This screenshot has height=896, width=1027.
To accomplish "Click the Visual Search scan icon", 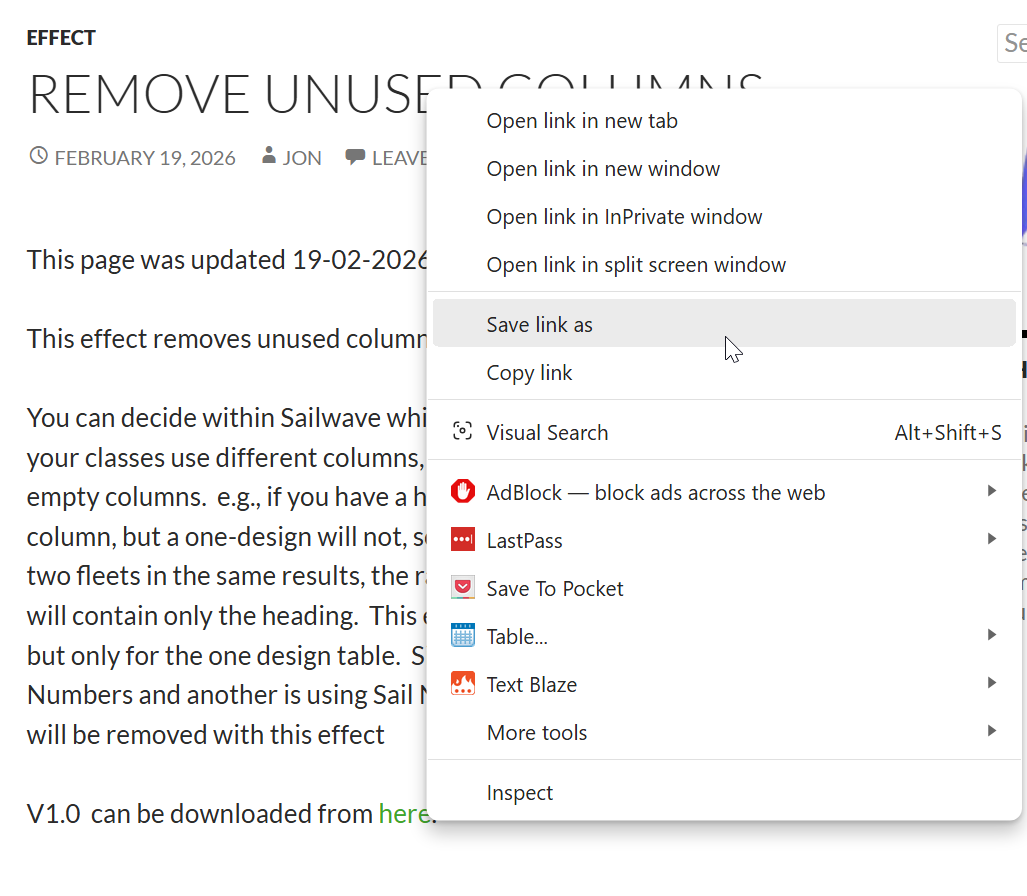I will tap(462, 432).
